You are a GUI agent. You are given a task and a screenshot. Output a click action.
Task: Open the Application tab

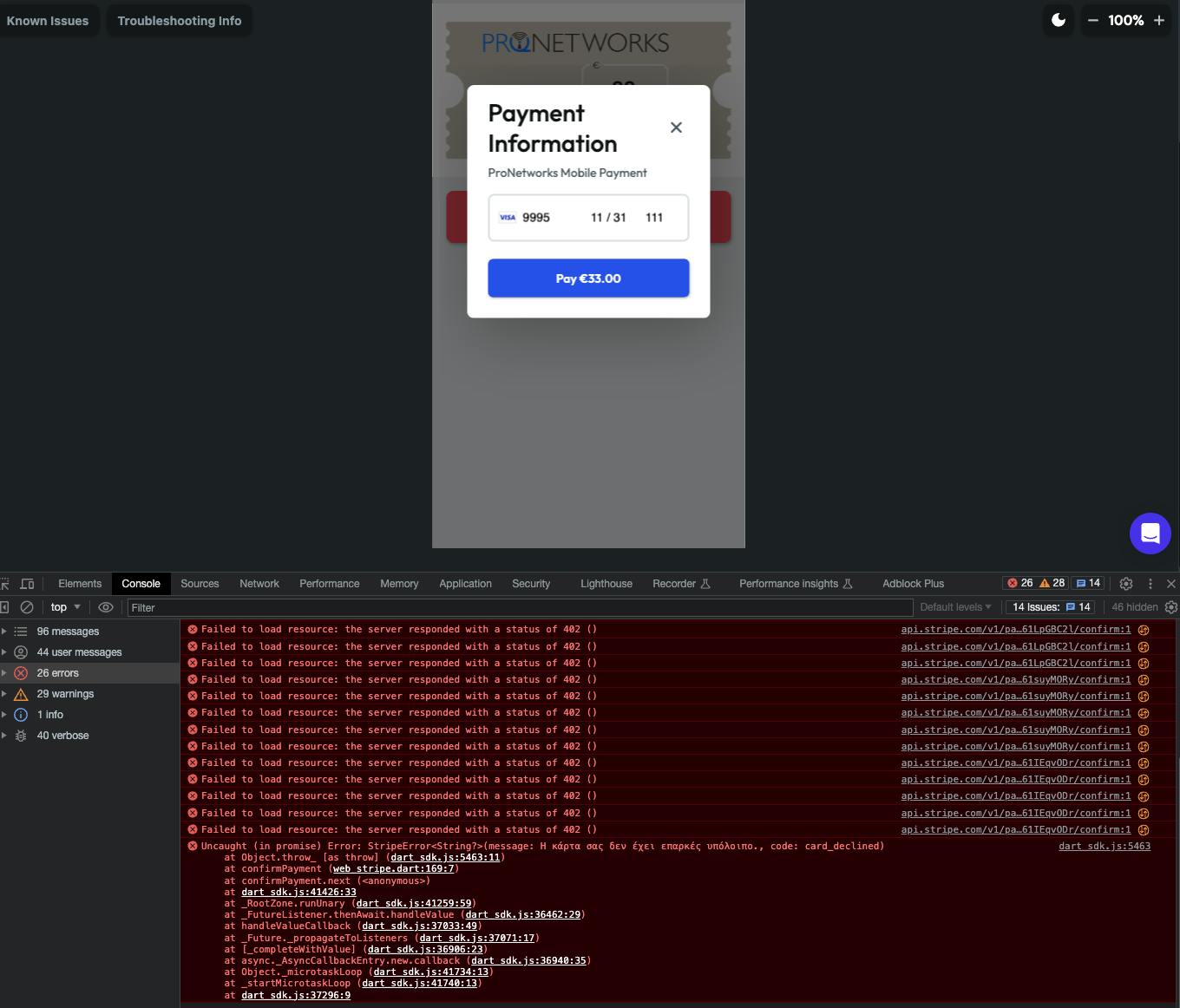point(465,584)
